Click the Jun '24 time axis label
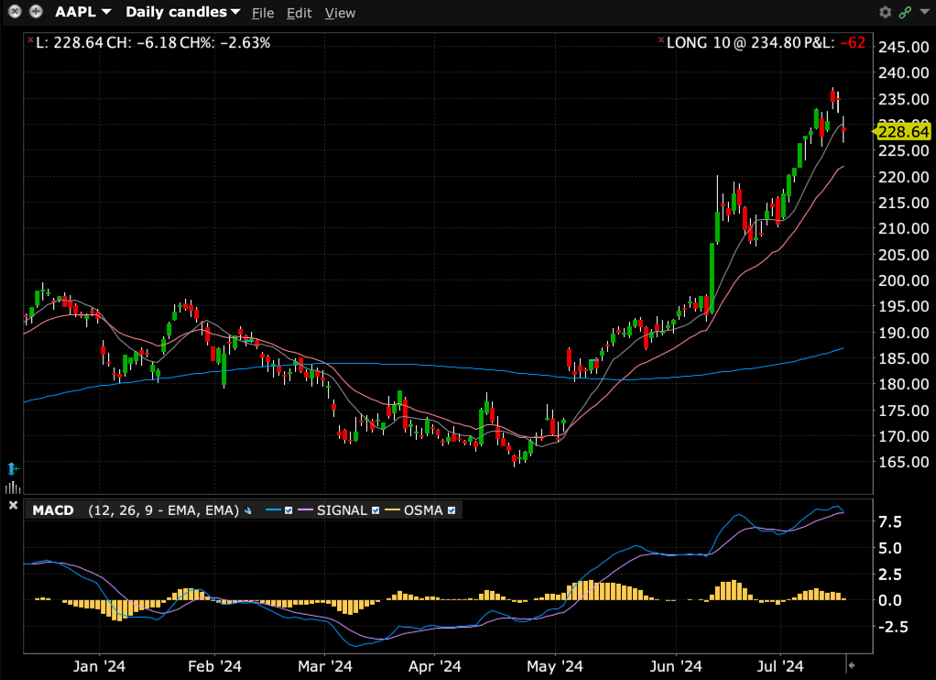Image resolution: width=936 pixels, height=680 pixels. click(x=676, y=666)
